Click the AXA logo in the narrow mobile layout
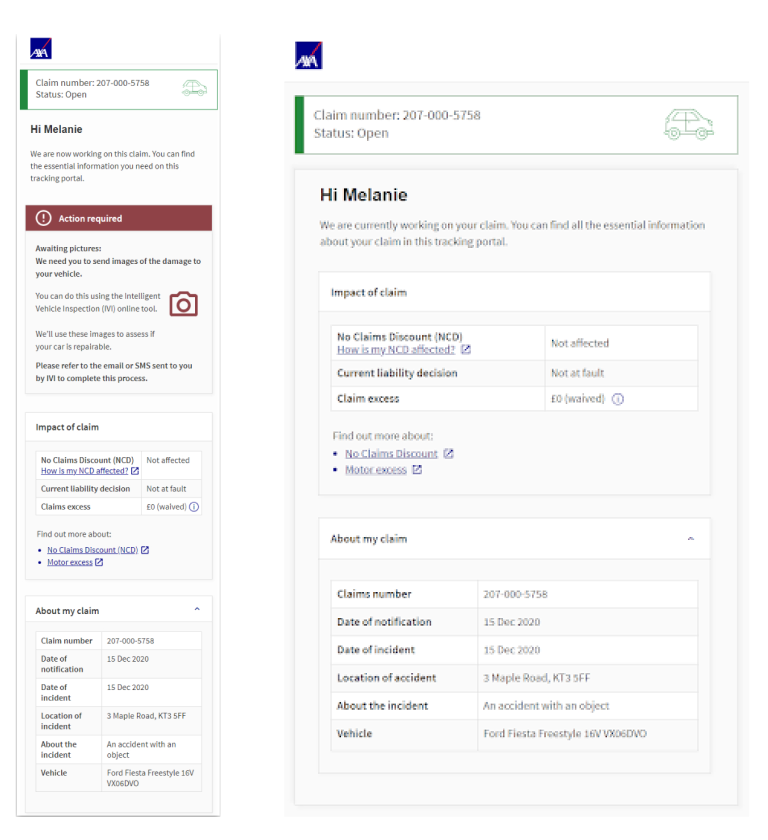 41,49
